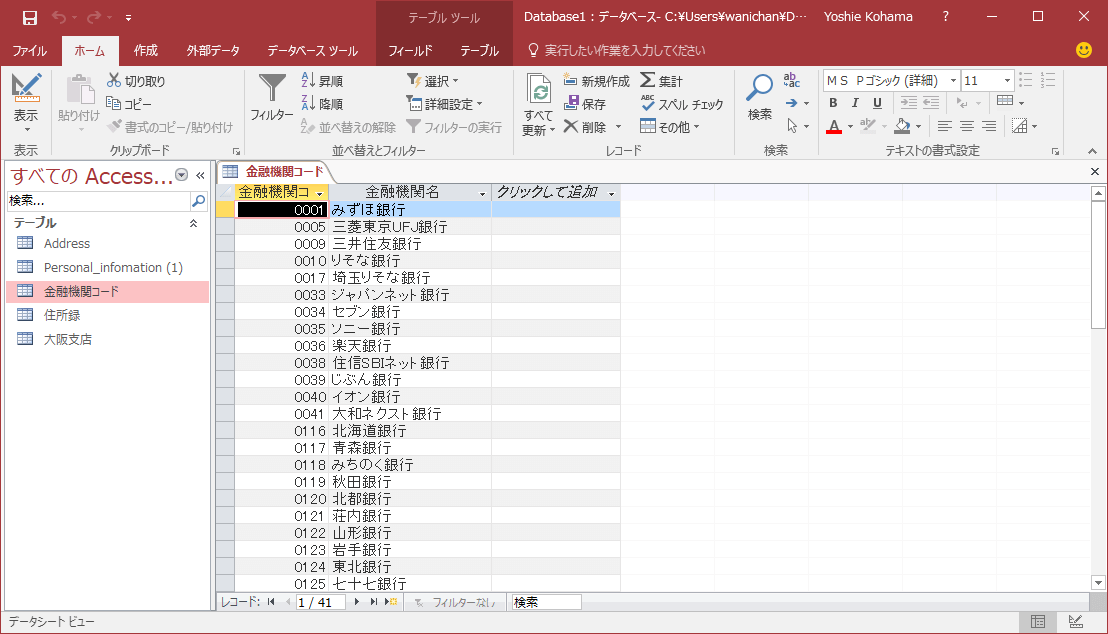Open the font name dropdown
The image size is (1108, 634).
tap(953, 81)
